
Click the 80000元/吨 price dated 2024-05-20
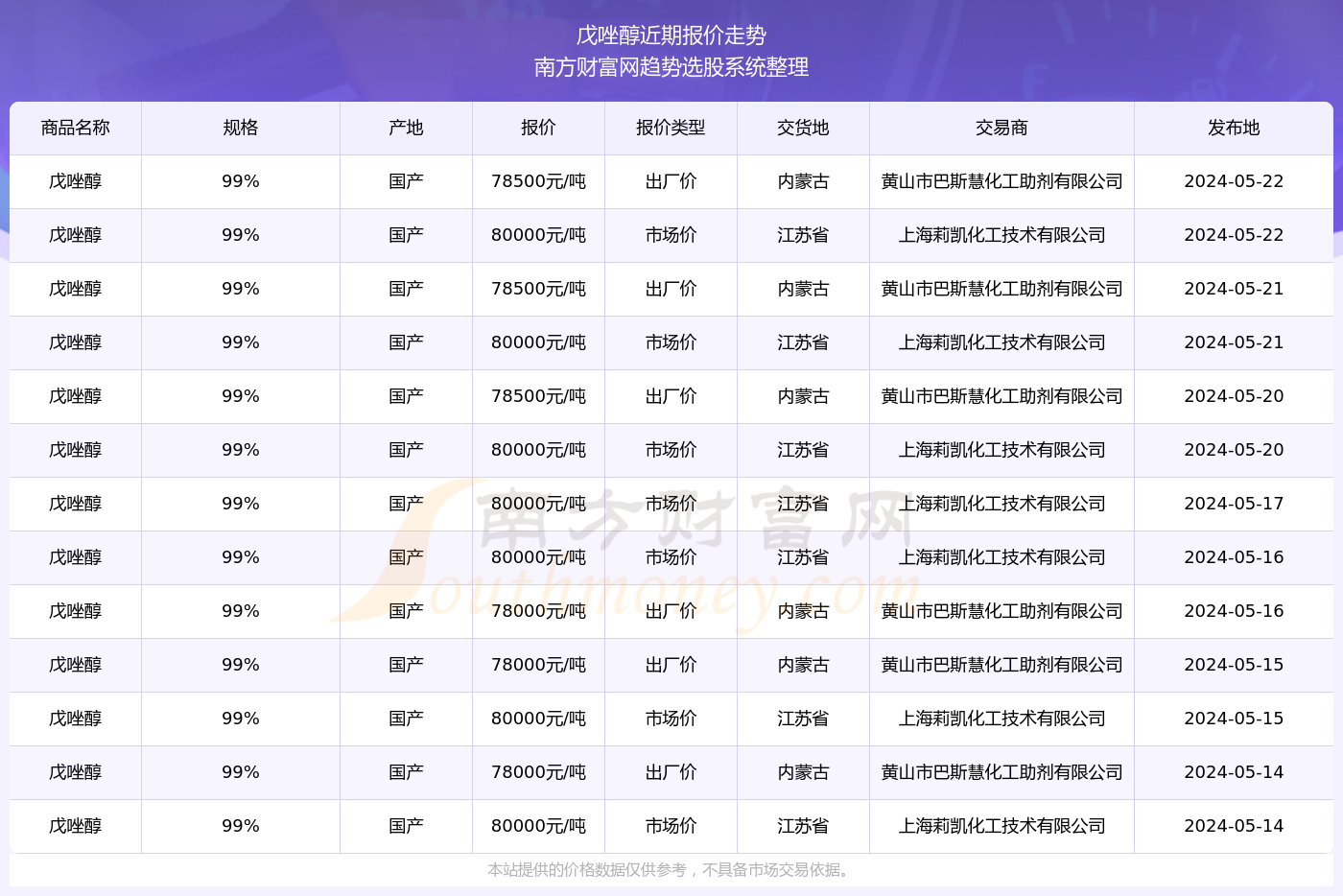(539, 450)
